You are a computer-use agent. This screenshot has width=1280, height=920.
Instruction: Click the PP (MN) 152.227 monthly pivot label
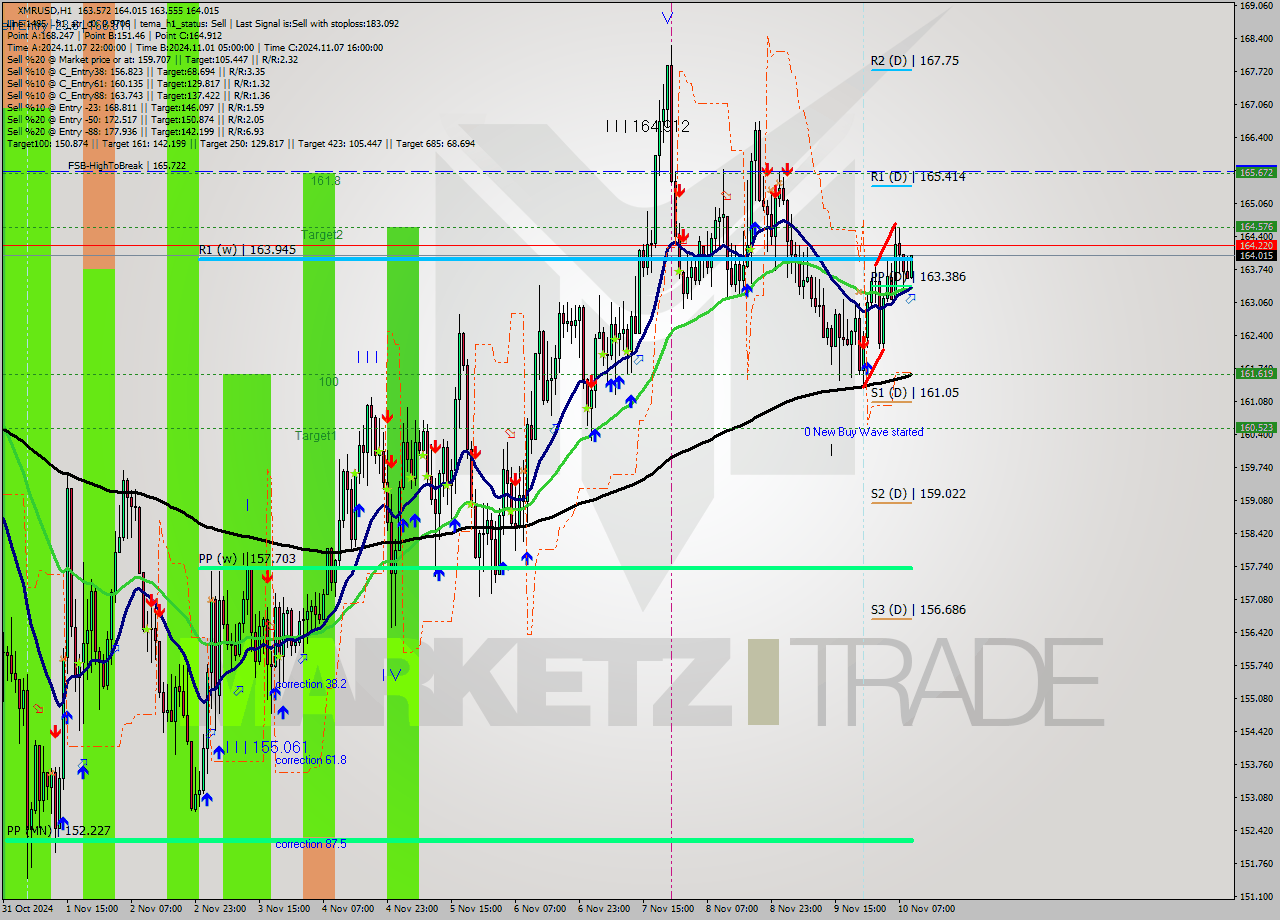58,831
